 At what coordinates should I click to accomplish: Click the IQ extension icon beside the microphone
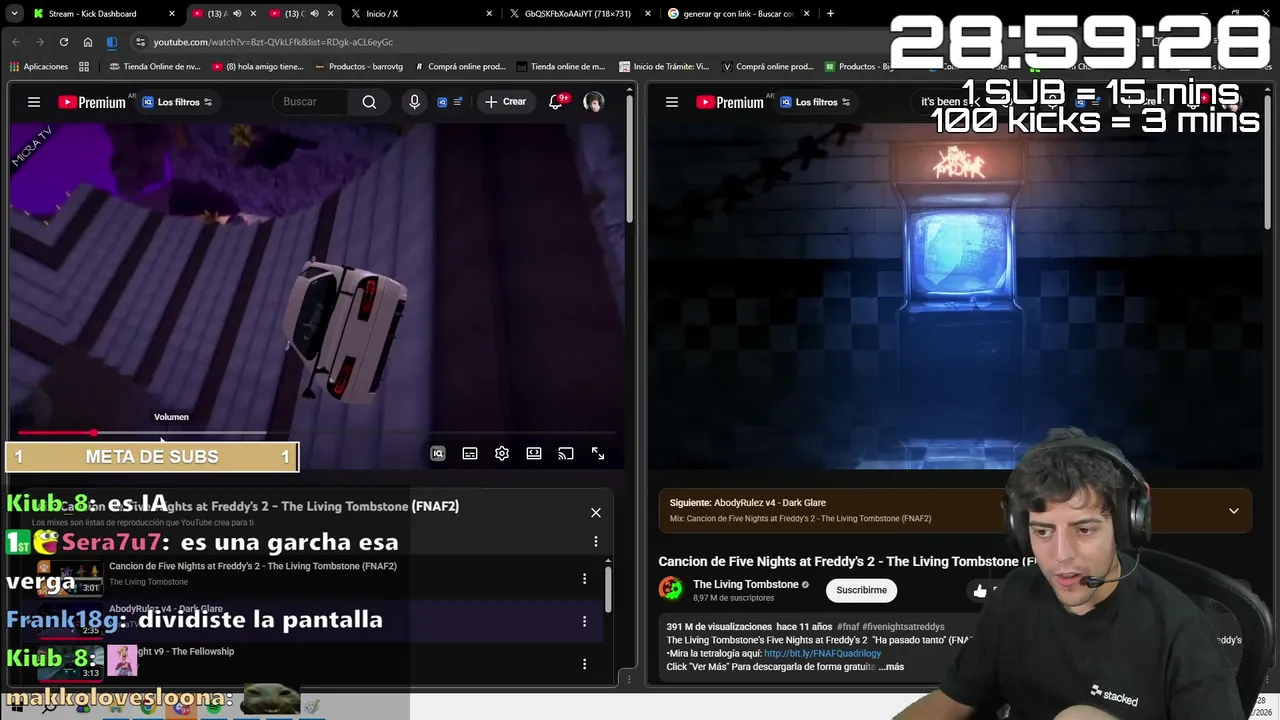click(x=442, y=102)
